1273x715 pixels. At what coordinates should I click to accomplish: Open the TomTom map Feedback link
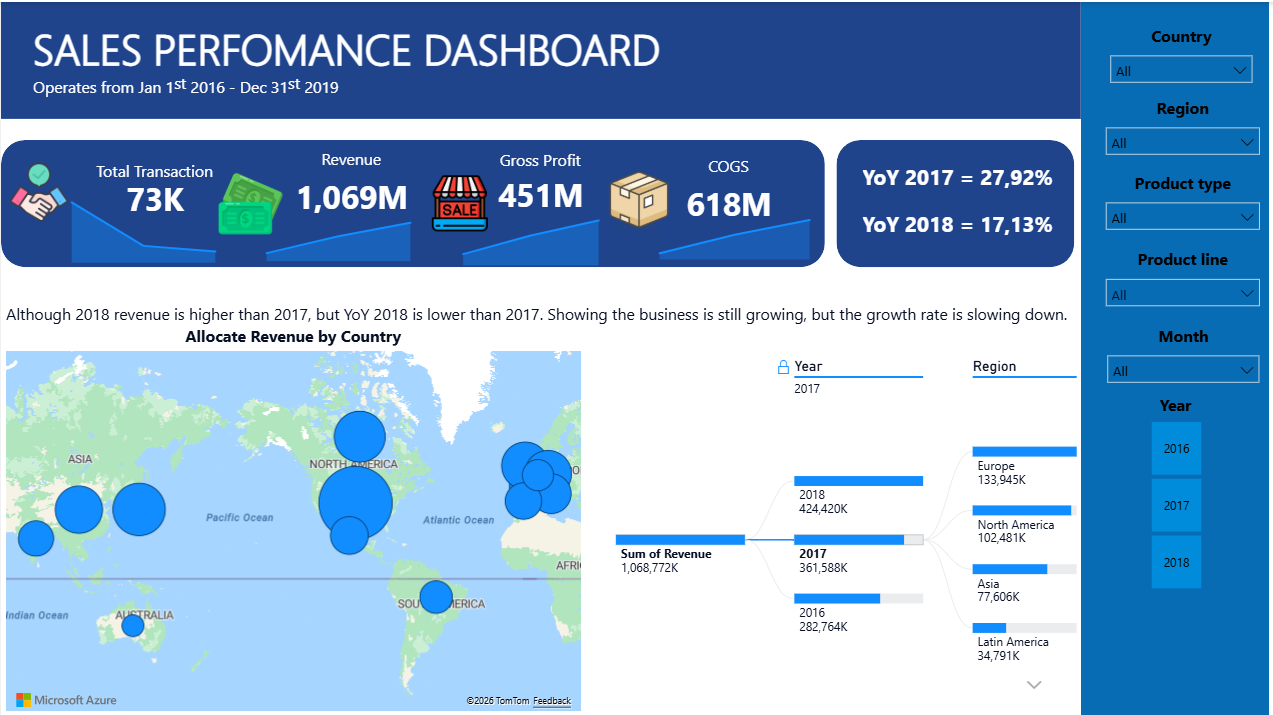552,701
